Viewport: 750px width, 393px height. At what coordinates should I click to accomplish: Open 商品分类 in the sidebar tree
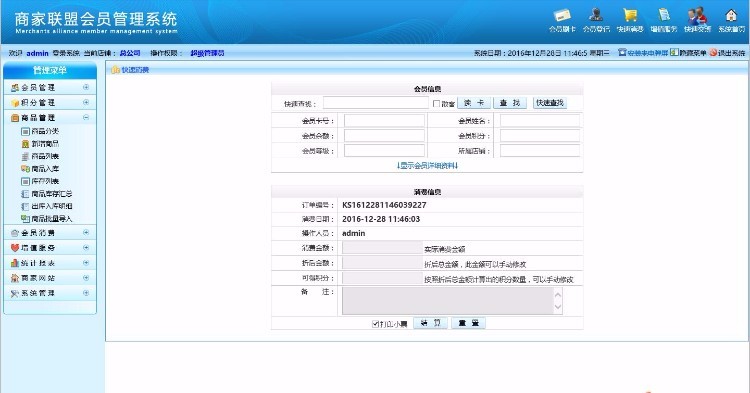pos(45,131)
